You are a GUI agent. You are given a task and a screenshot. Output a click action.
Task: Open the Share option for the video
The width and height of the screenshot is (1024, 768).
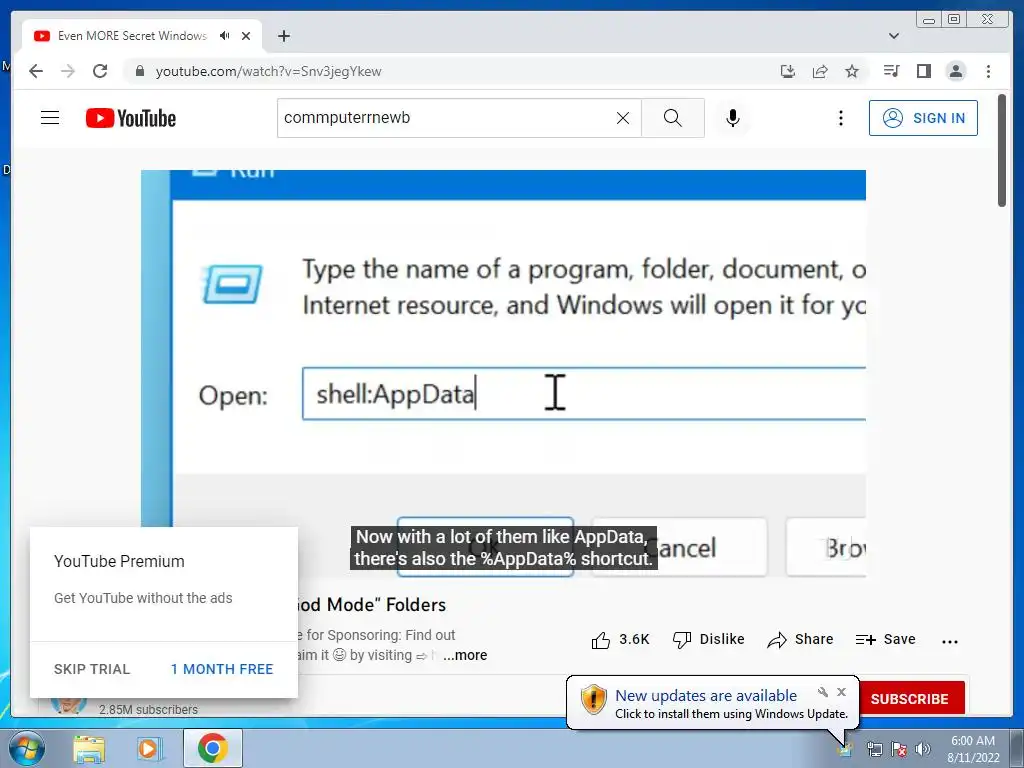coord(801,640)
